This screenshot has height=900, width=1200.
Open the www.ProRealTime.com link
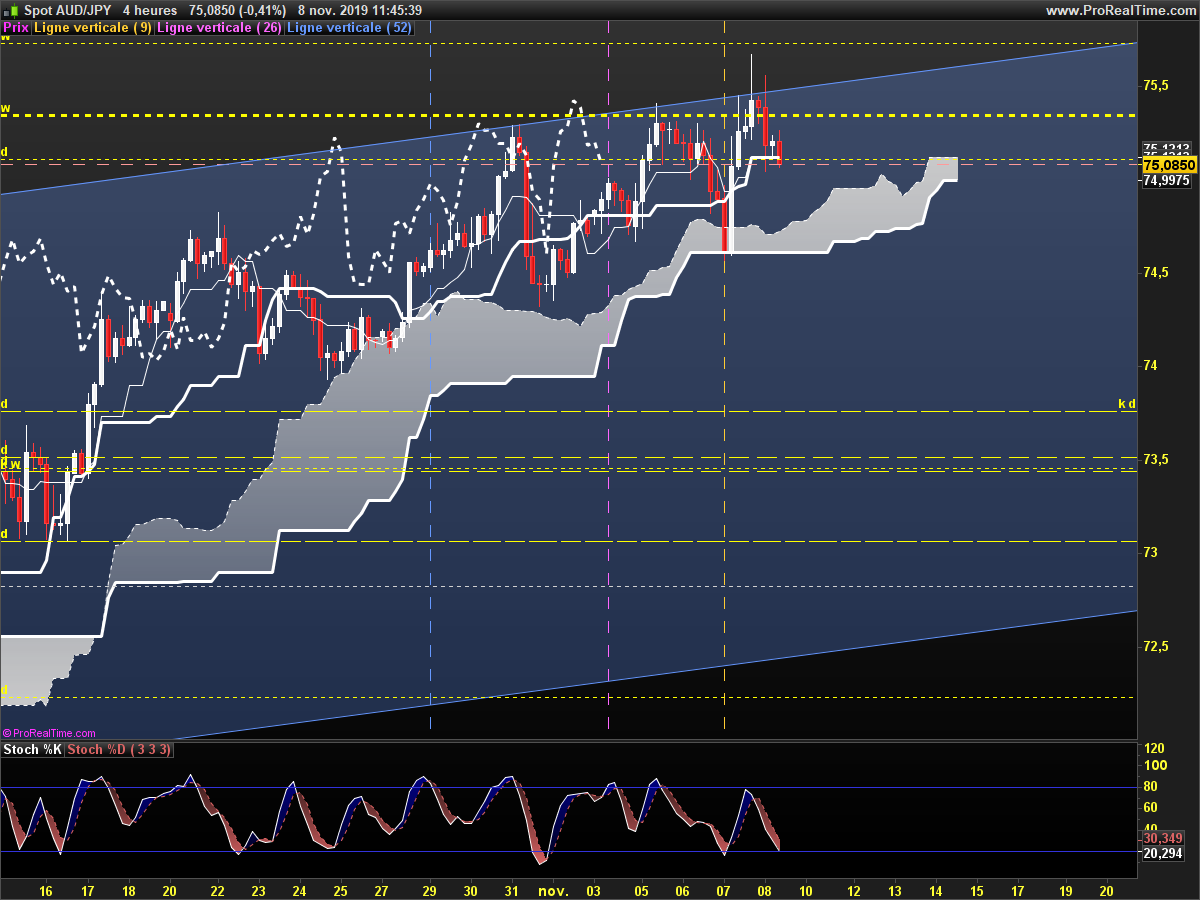click(1119, 10)
